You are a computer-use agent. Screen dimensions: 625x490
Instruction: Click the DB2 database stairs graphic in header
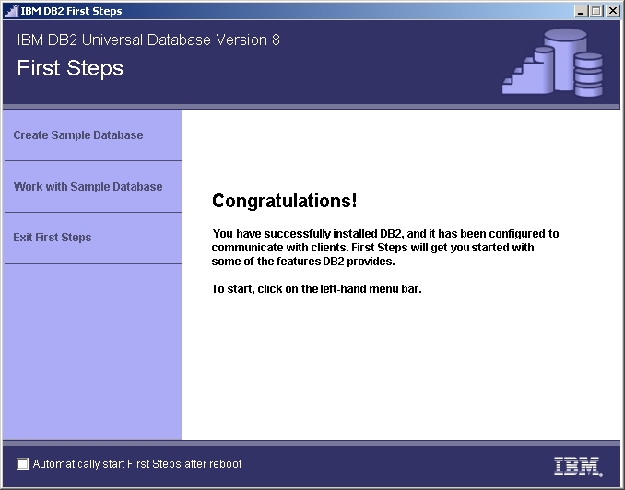pos(552,63)
